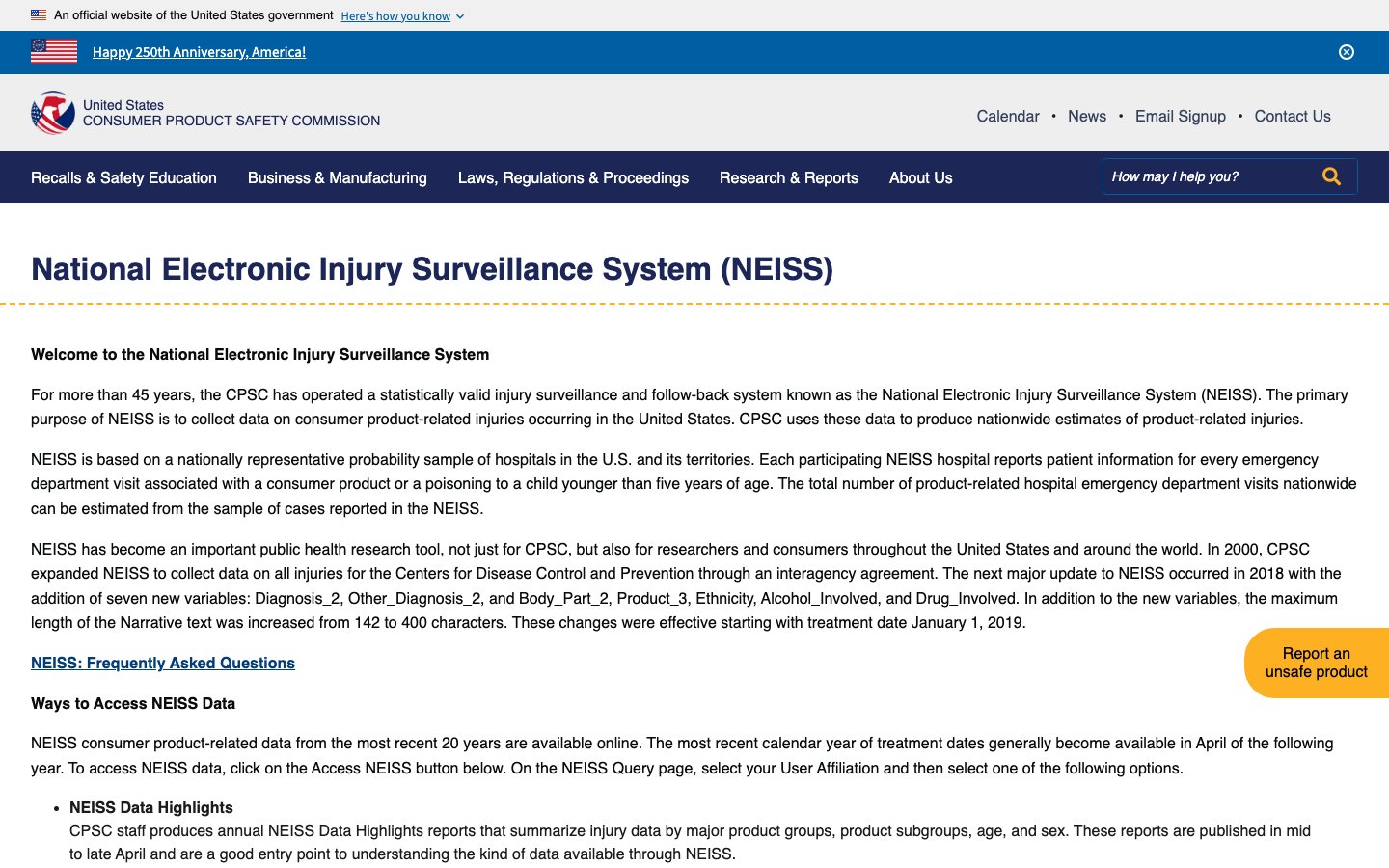
Task: Open NEISS: Frequently Asked Questions link
Action: click(163, 663)
